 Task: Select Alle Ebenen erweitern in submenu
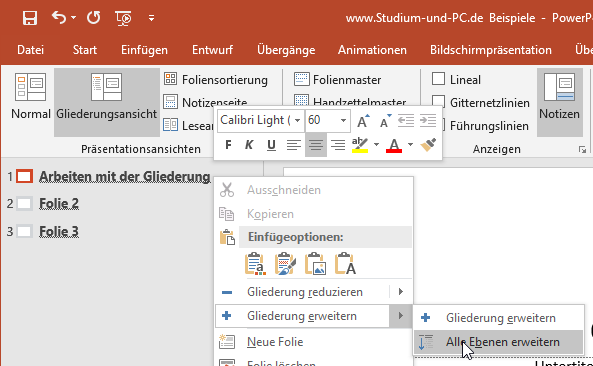click(499, 342)
